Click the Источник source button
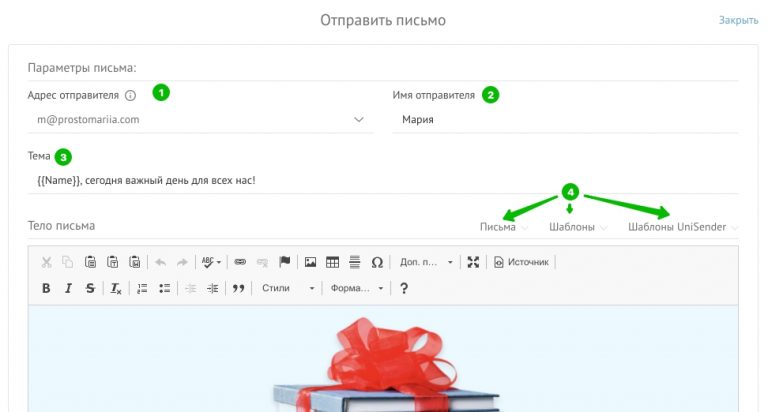Viewport: 768px width, 412px height. point(521,262)
